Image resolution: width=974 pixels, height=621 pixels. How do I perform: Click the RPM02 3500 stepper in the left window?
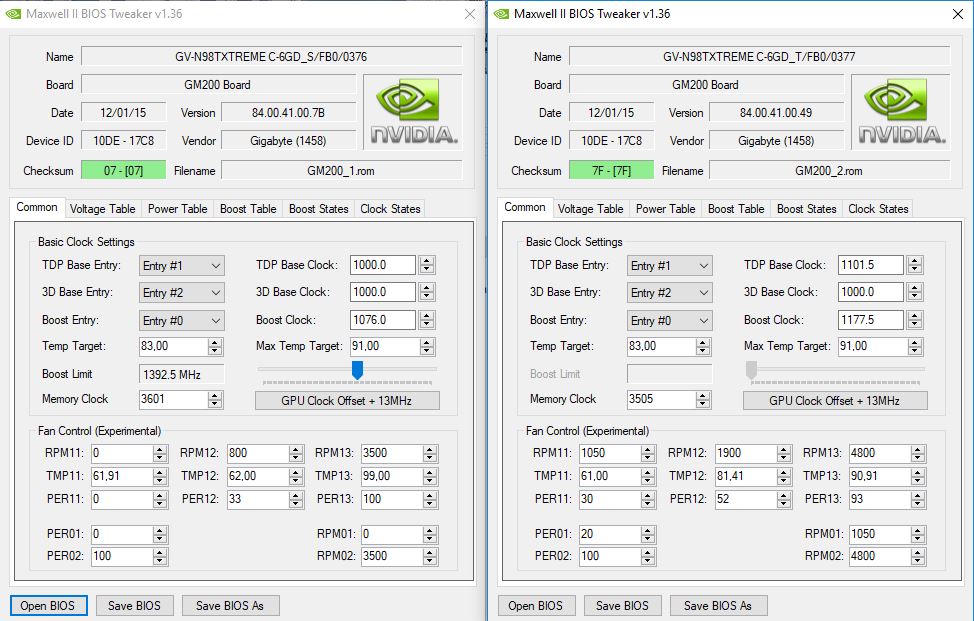click(430, 556)
